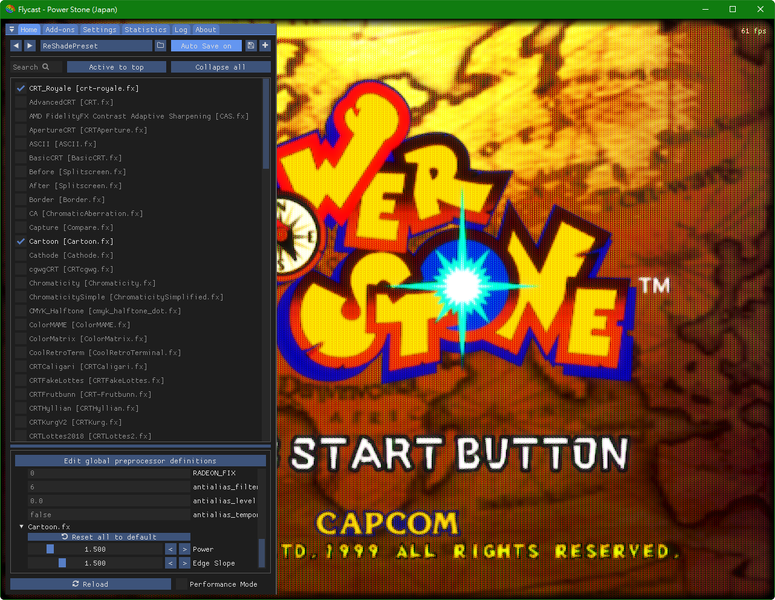Open the Add-ons tab
Screen dimensions: 775x600
coord(60,30)
